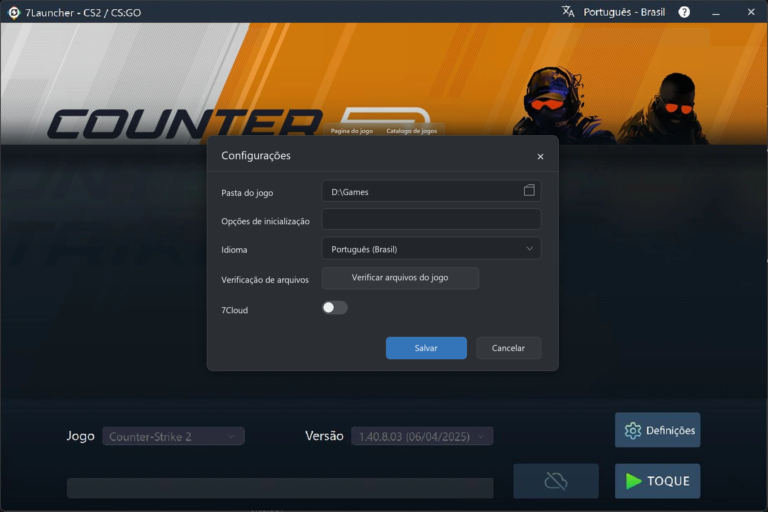
Task: Minimize the 7Launcher window
Action: (x=716, y=12)
